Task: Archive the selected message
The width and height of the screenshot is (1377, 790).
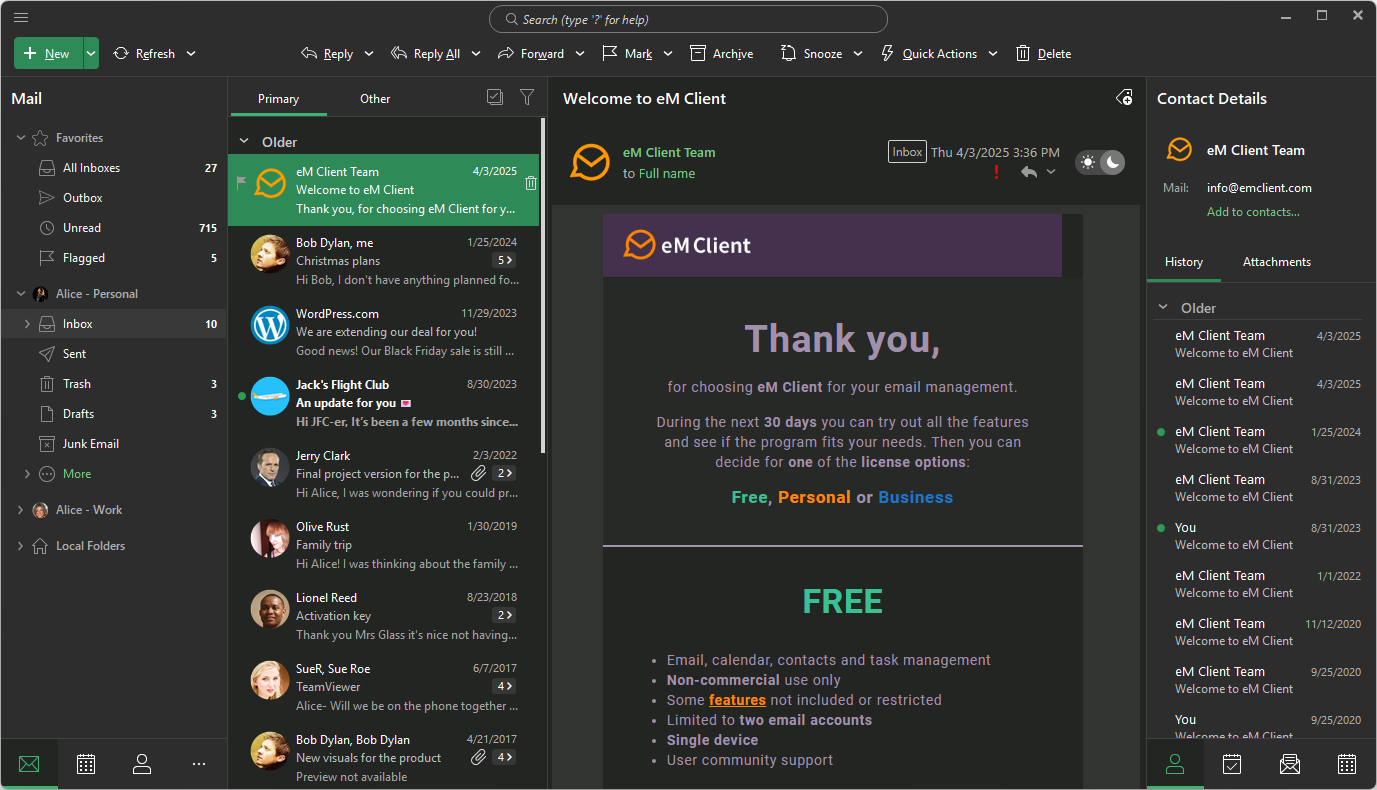Action: 721,54
